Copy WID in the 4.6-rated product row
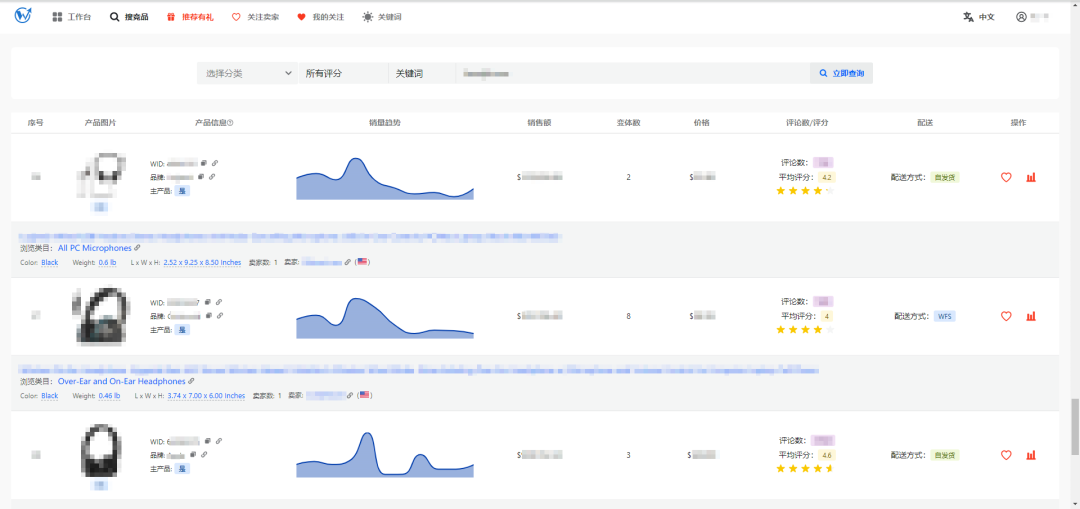Image resolution: width=1080 pixels, height=509 pixels. (207, 441)
